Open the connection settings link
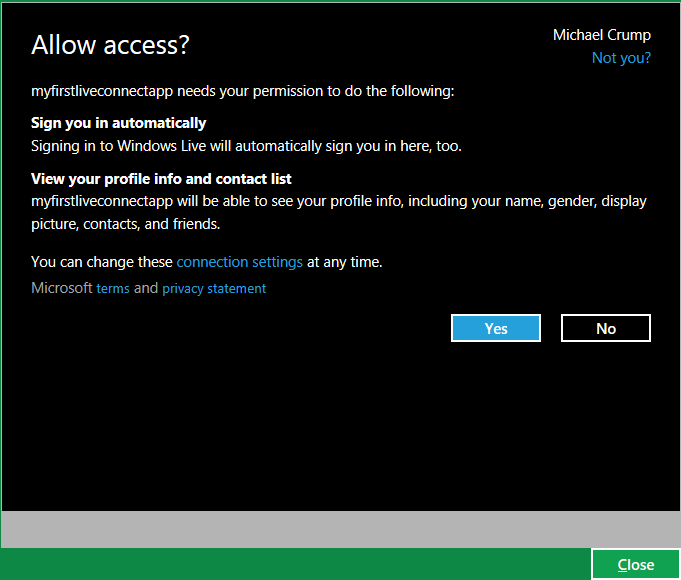The width and height of the screenshot is (681, 580). click(x=239, y=262)
